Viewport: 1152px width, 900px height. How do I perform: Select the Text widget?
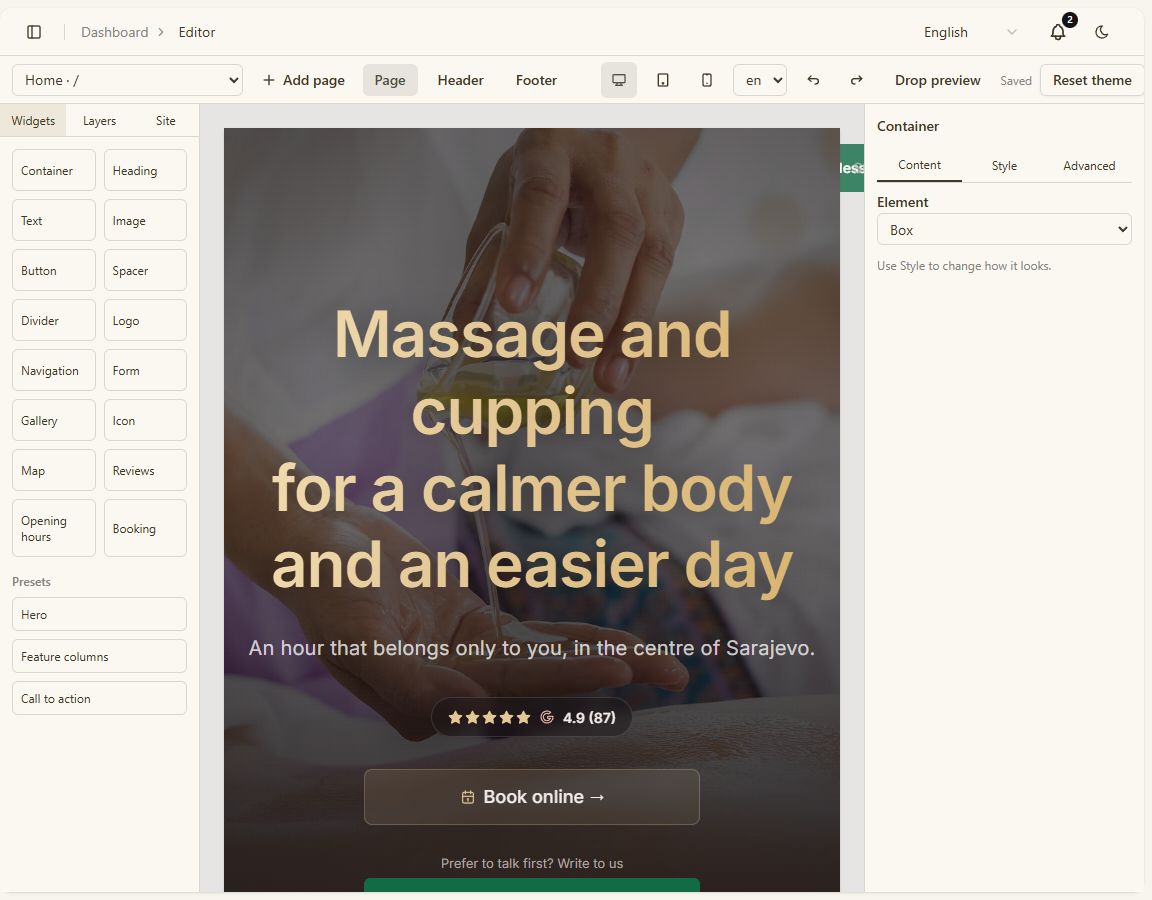point(54,220)
